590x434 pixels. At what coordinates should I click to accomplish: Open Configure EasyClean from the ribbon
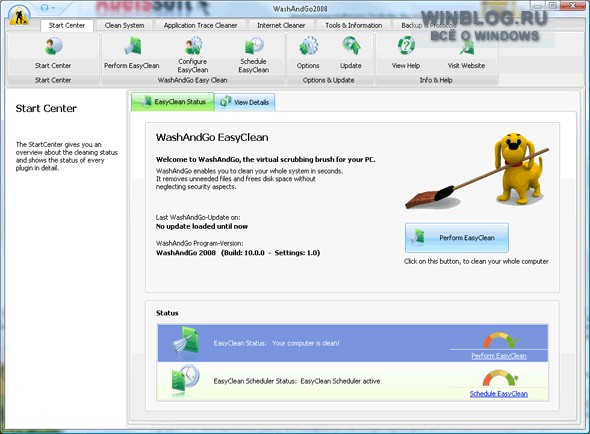[193, 46]
